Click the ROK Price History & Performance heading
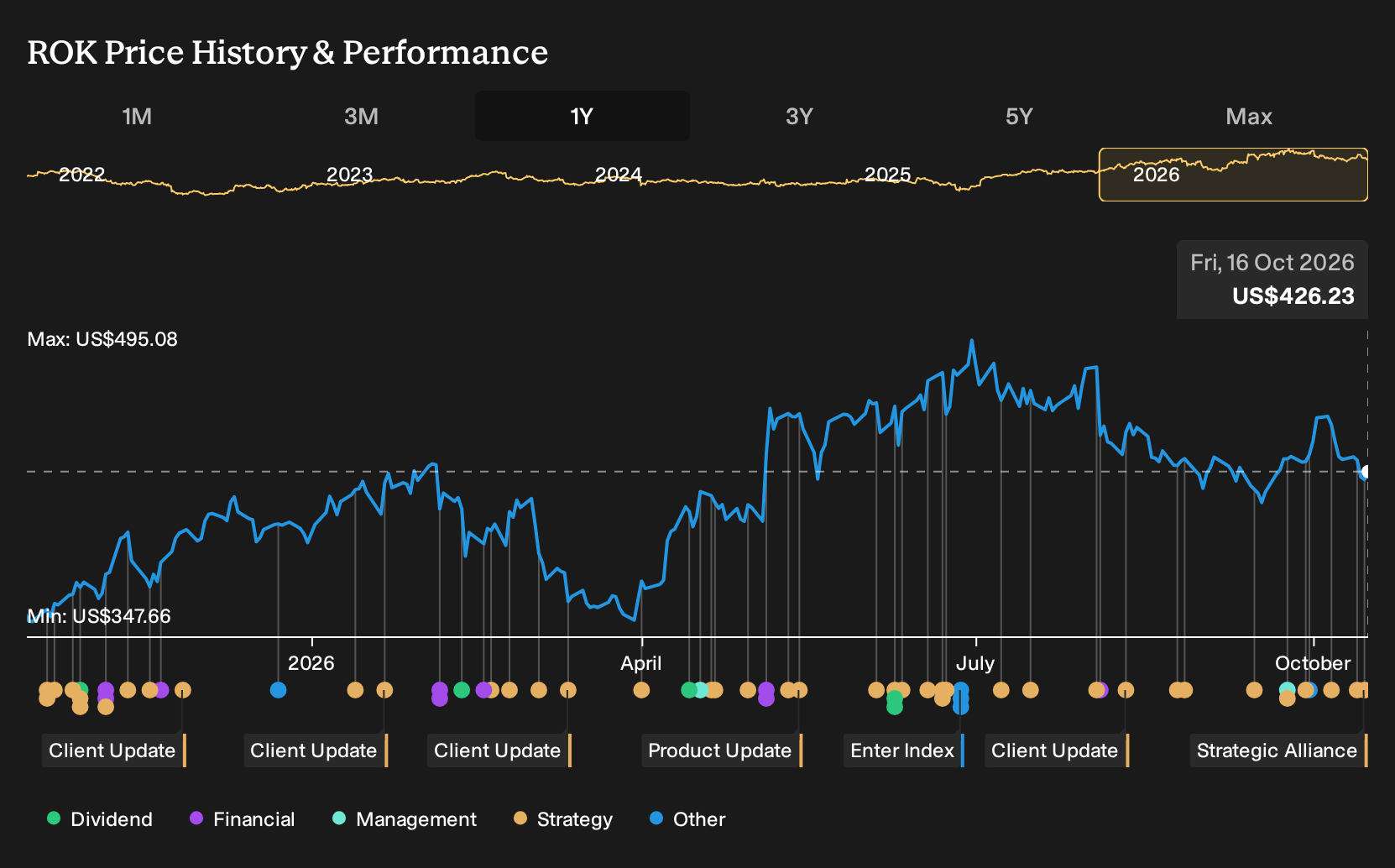 [288, 52]
